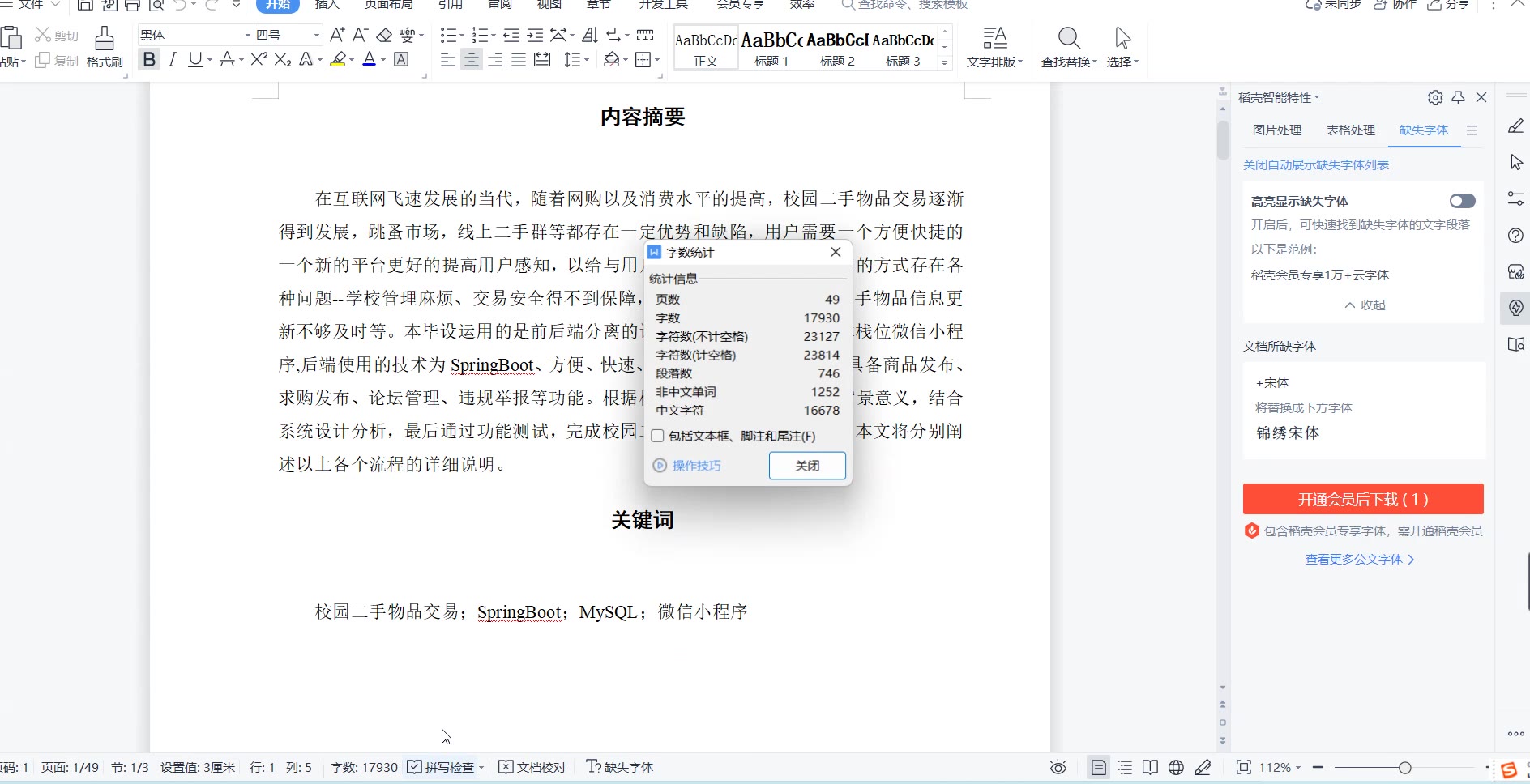Expand line spacing dropdown
This screenshot has height=784, width=1530.
585,60
